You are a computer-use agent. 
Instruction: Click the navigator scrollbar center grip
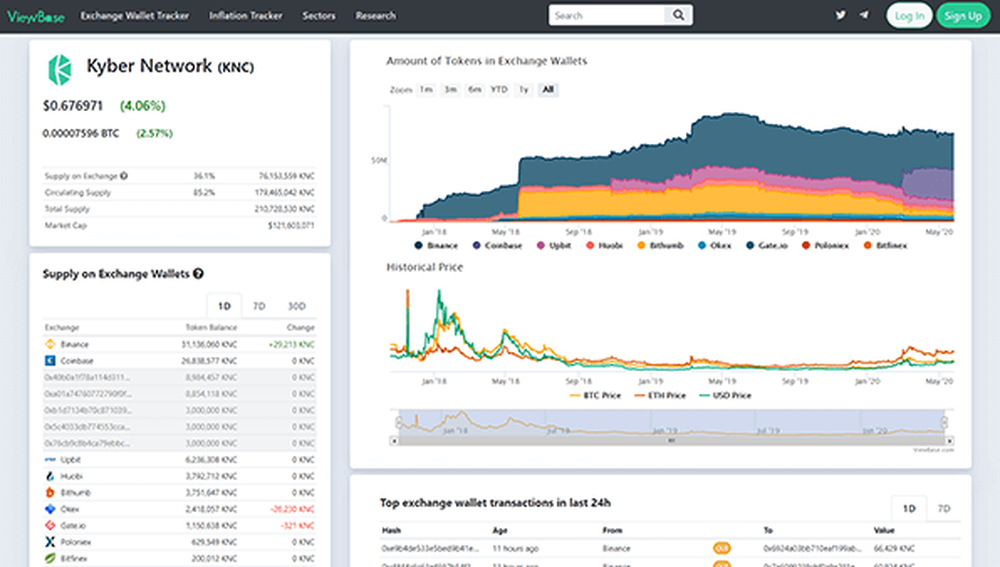(x=671, y=441)
